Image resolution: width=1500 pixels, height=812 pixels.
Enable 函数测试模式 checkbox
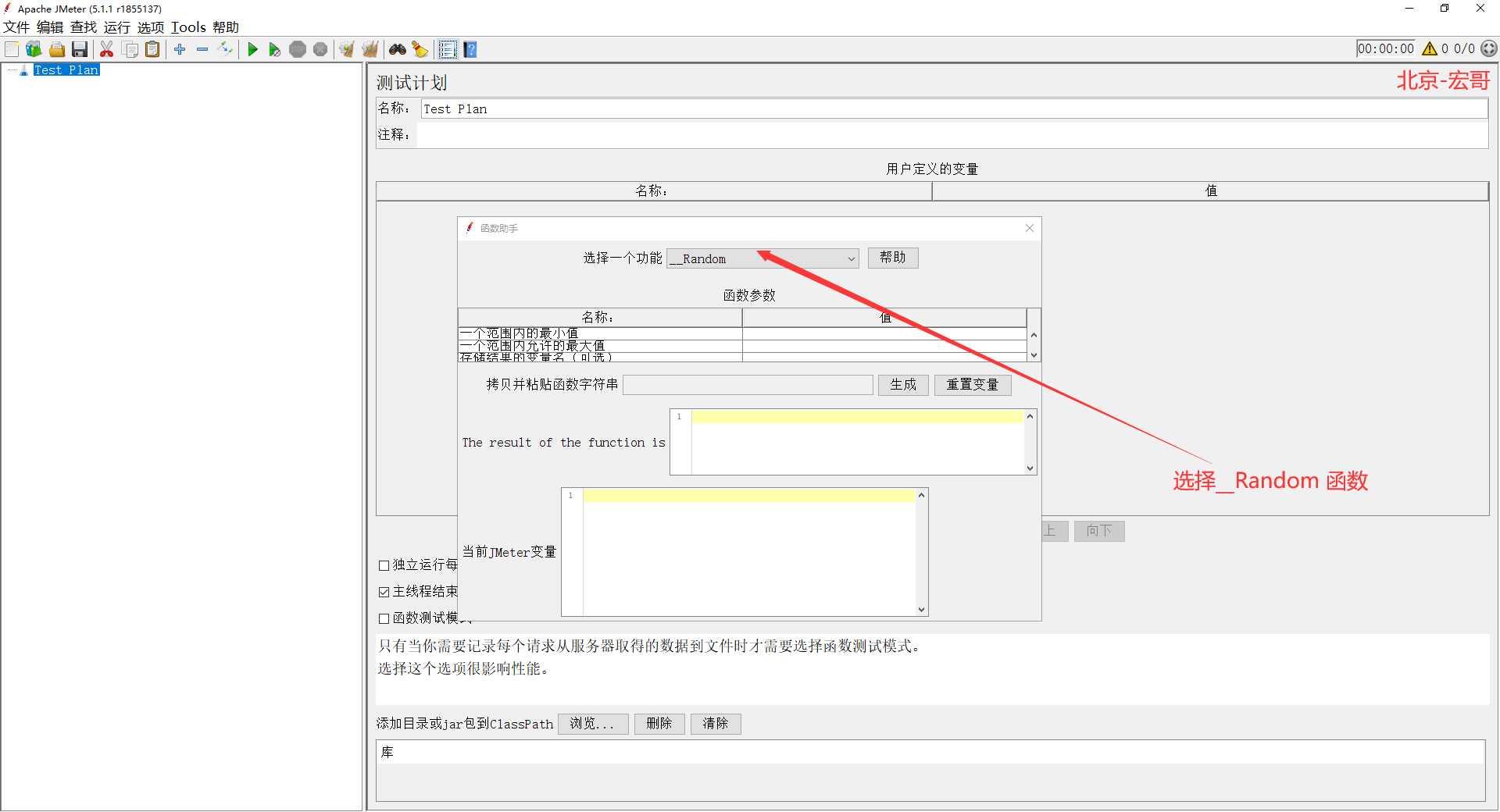[x=384, y=618]
